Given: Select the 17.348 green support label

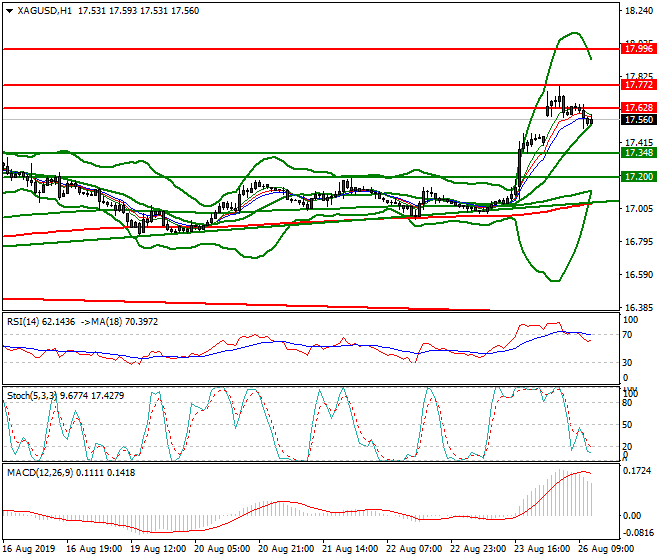Looking at the screenshot, I should tap(639, 153).
